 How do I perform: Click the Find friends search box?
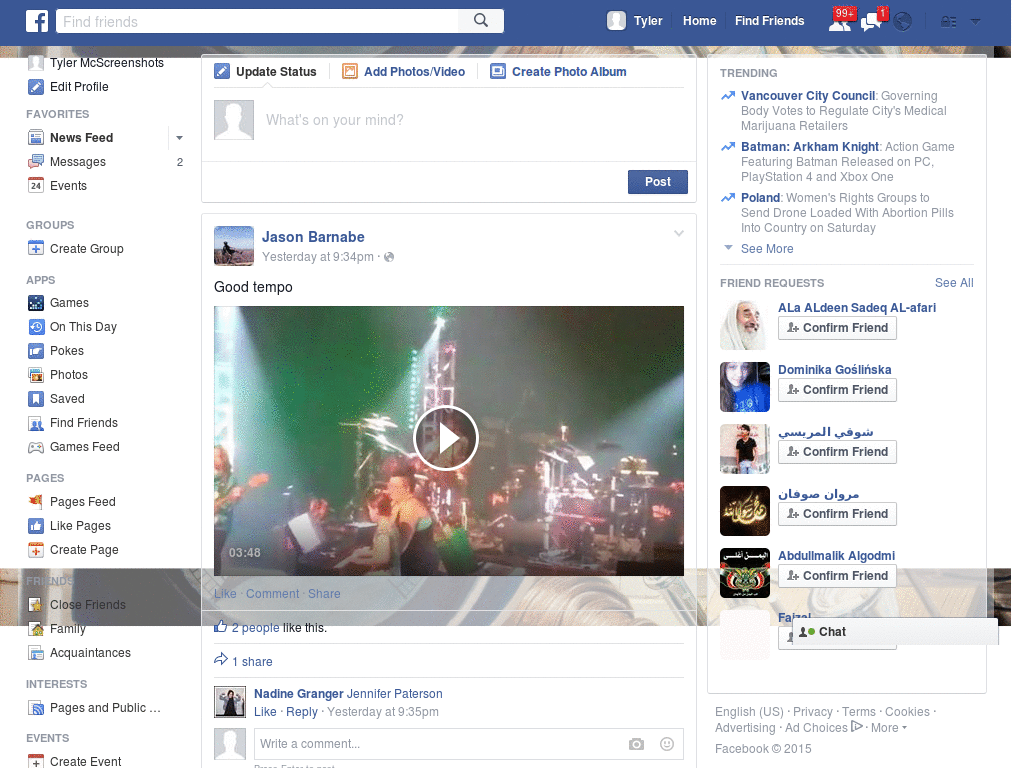(x=257, y=21)
